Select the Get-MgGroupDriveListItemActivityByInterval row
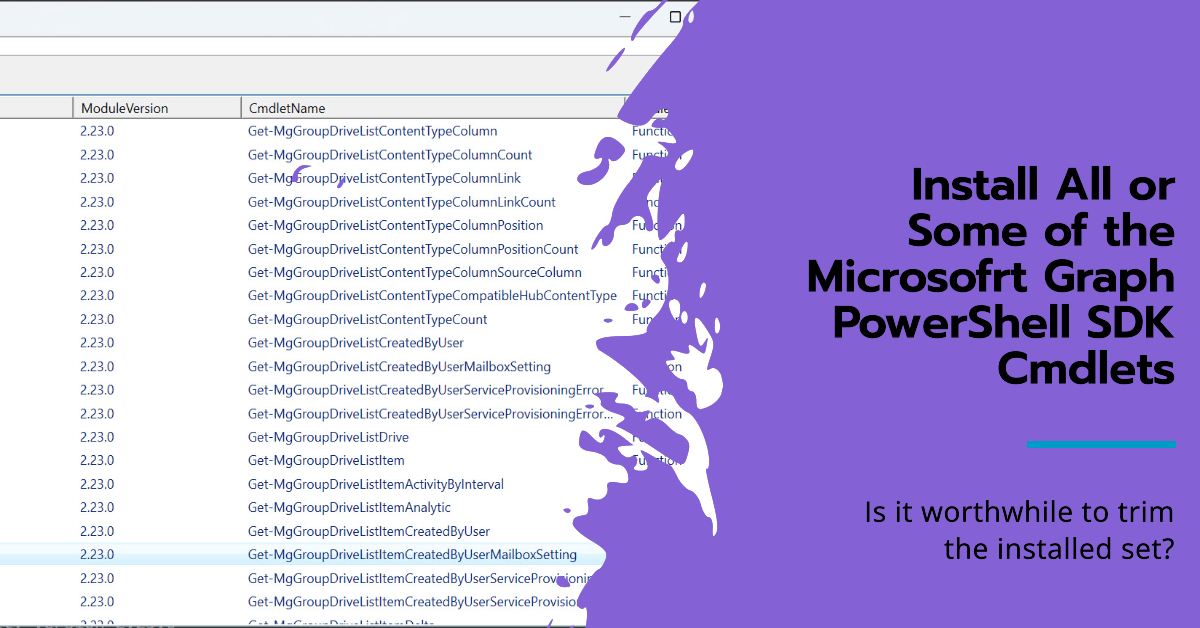This screenshot has height=628, width=1200. pyautogui.click(x=375, y=484)
